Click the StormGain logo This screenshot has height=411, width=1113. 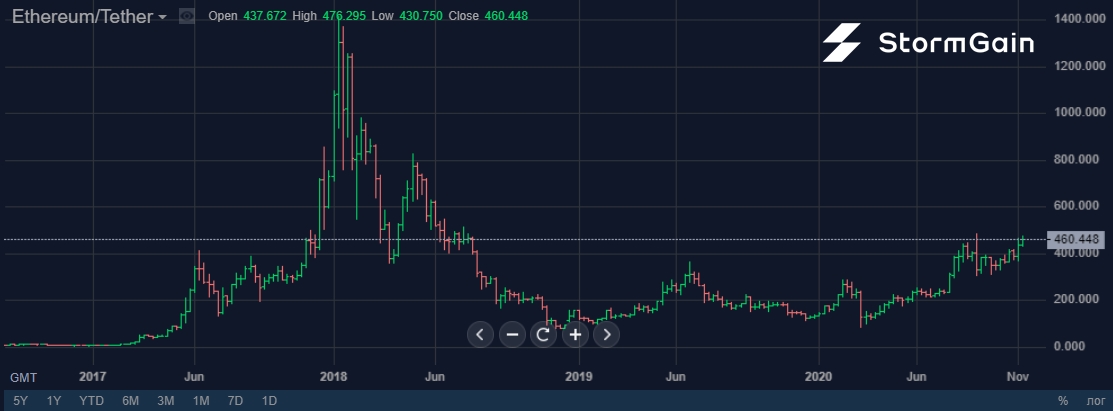[x=928, y=43]
